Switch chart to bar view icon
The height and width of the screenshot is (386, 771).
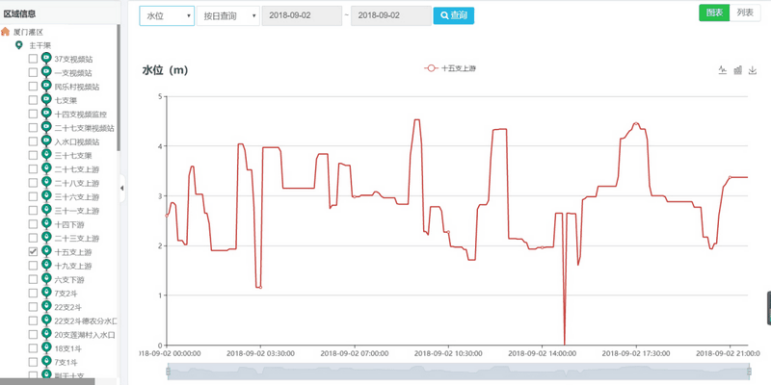(x=738, y=70)
